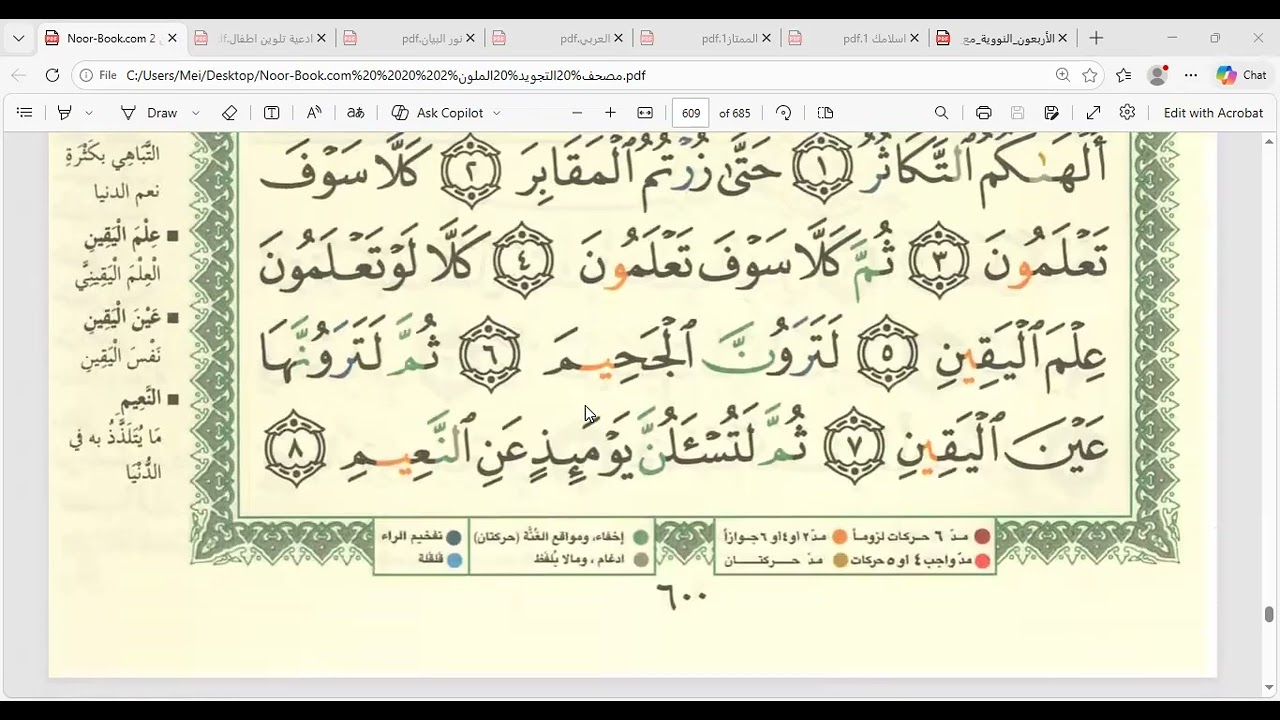This screenshot has width=1280, height=720.
Task: Switch to الأربعون النووية tab
Action: (1003, 38)
